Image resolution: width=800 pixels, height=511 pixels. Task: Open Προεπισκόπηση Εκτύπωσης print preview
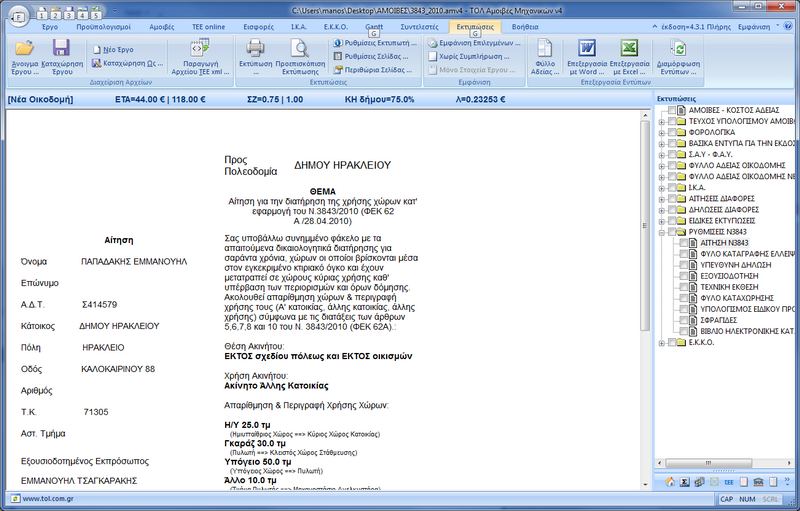pyautogui.click(x=298, y=49)
